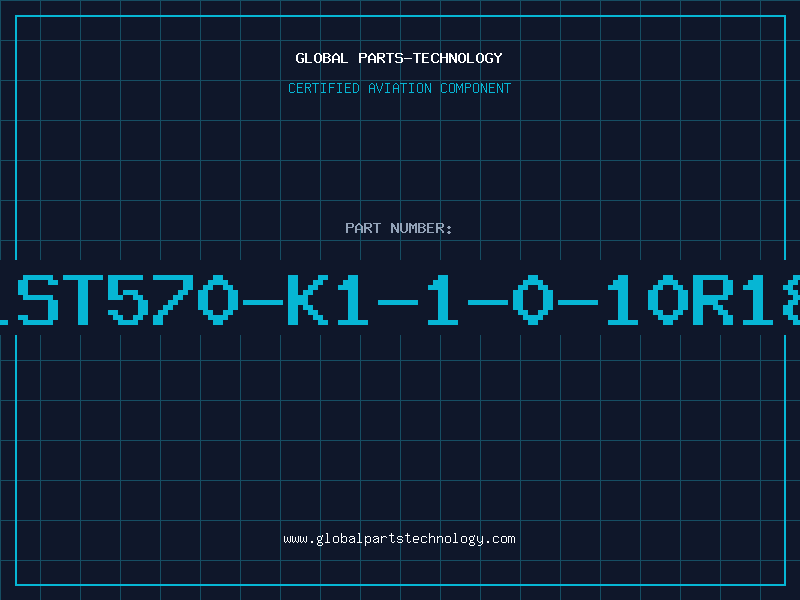Viewport: 800px width, 600px height.
Task: Select the letter T in the part number
Action: click(83, 299)
